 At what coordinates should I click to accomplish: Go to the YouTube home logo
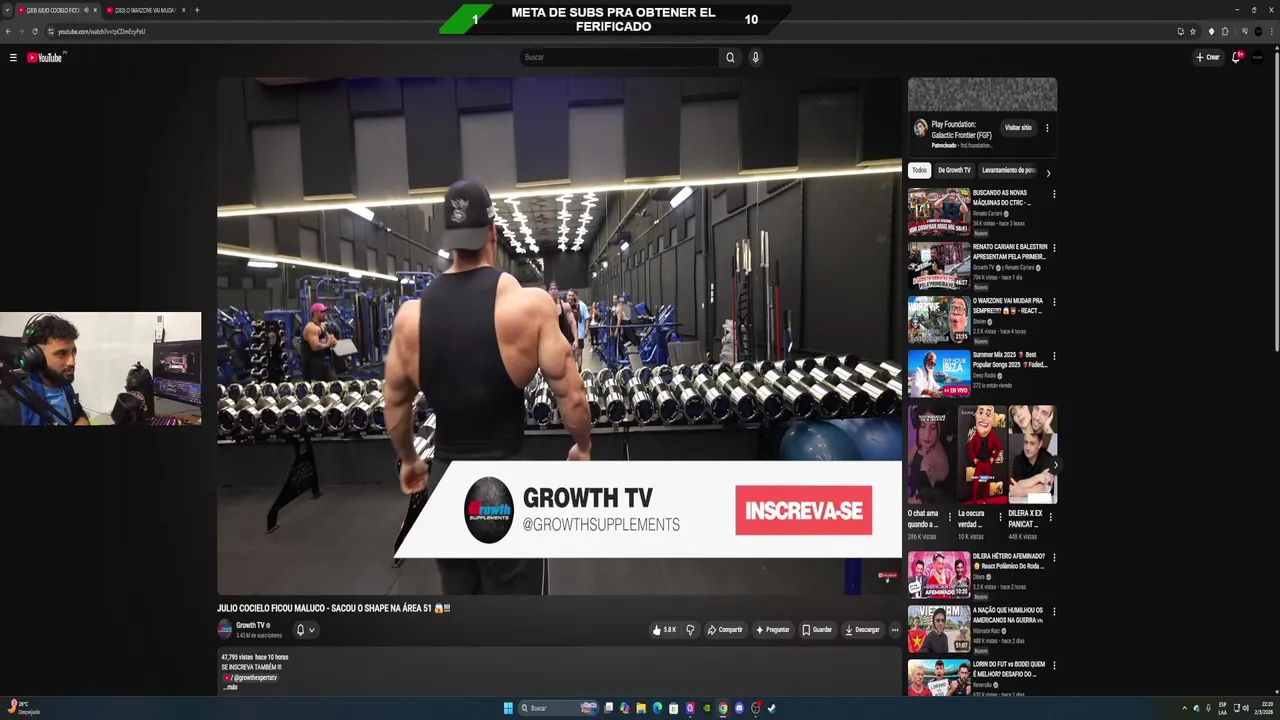point(45,57)
